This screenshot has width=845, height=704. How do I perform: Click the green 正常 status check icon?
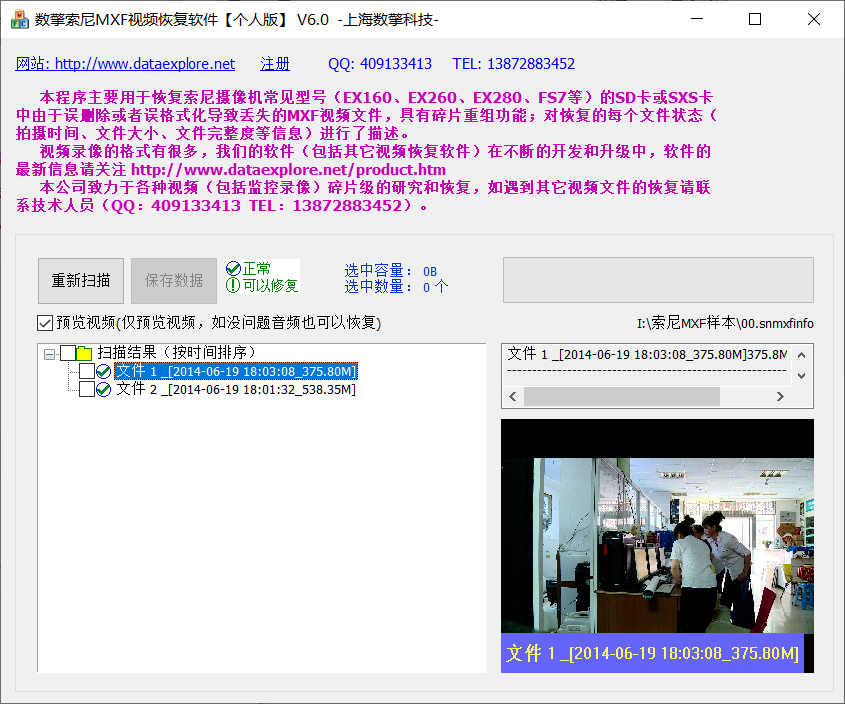(x=233, y=268)
